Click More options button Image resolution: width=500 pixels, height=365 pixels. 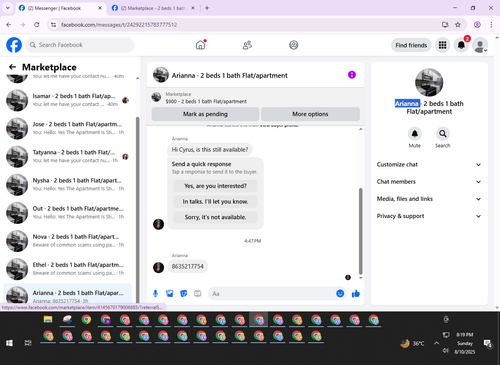(x=310, y=114)
